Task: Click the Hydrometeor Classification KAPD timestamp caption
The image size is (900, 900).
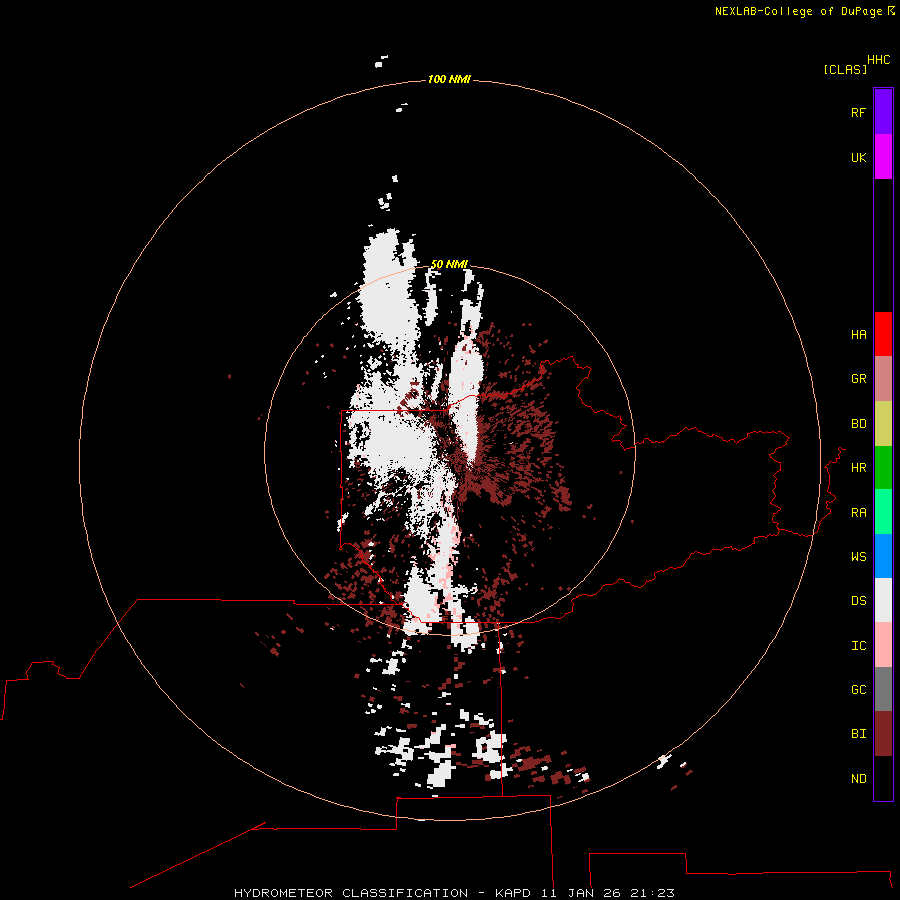Action: coord(454,893)
